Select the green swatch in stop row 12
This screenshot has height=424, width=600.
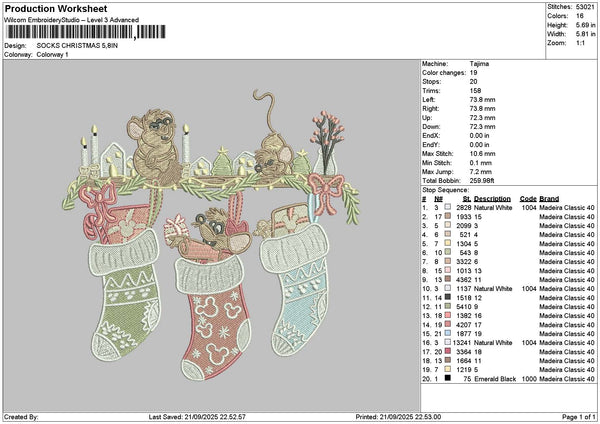pos(447,306)
